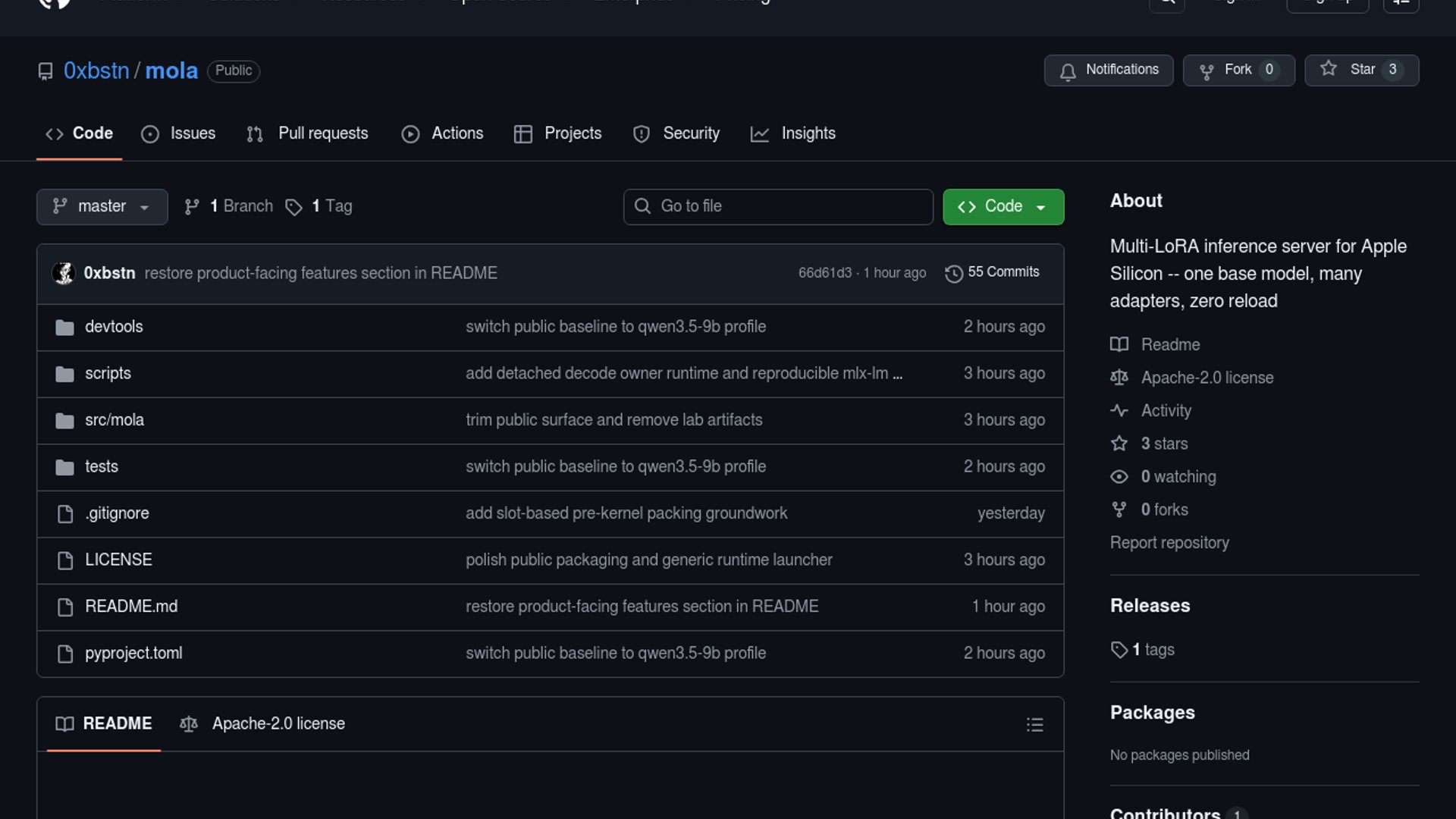Click the Notifications bell icon
Image resolution: width=1456 pixels, height=819 pixels.
click(1068, 71)
